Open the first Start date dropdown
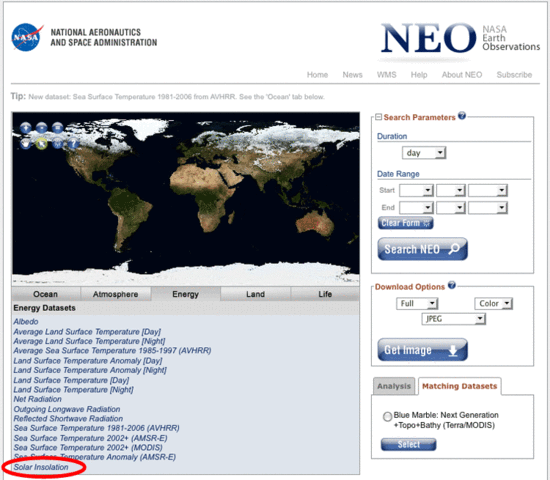Screen dimensions: 550x480 point(416,191)
